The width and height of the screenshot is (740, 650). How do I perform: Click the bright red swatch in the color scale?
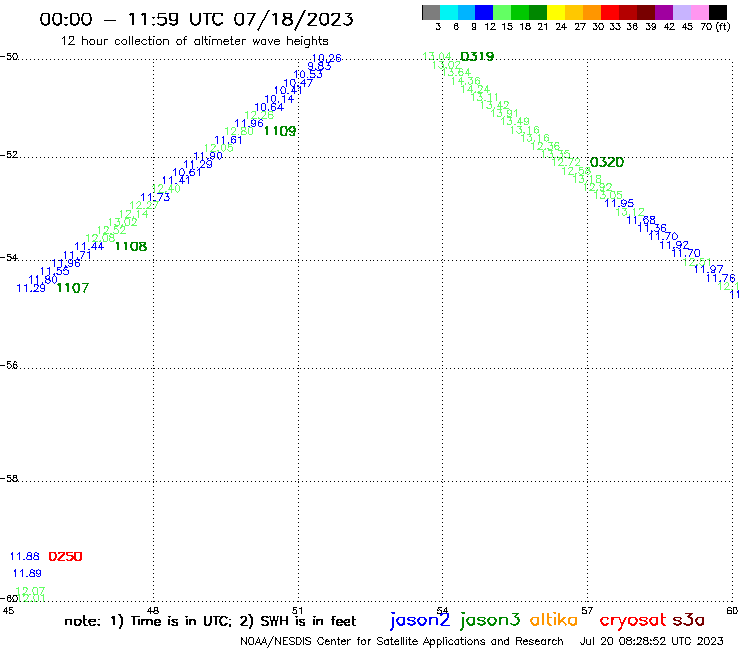610,12
